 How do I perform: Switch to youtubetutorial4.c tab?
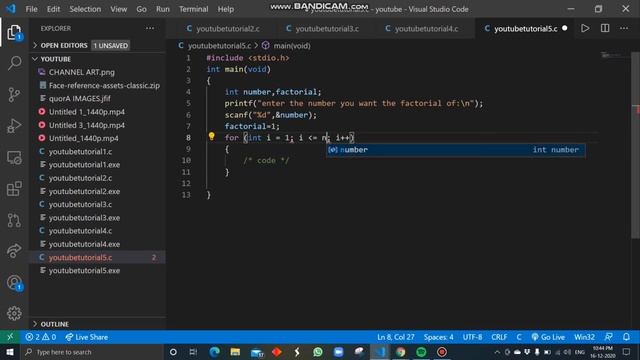click(x=422, y=29)
